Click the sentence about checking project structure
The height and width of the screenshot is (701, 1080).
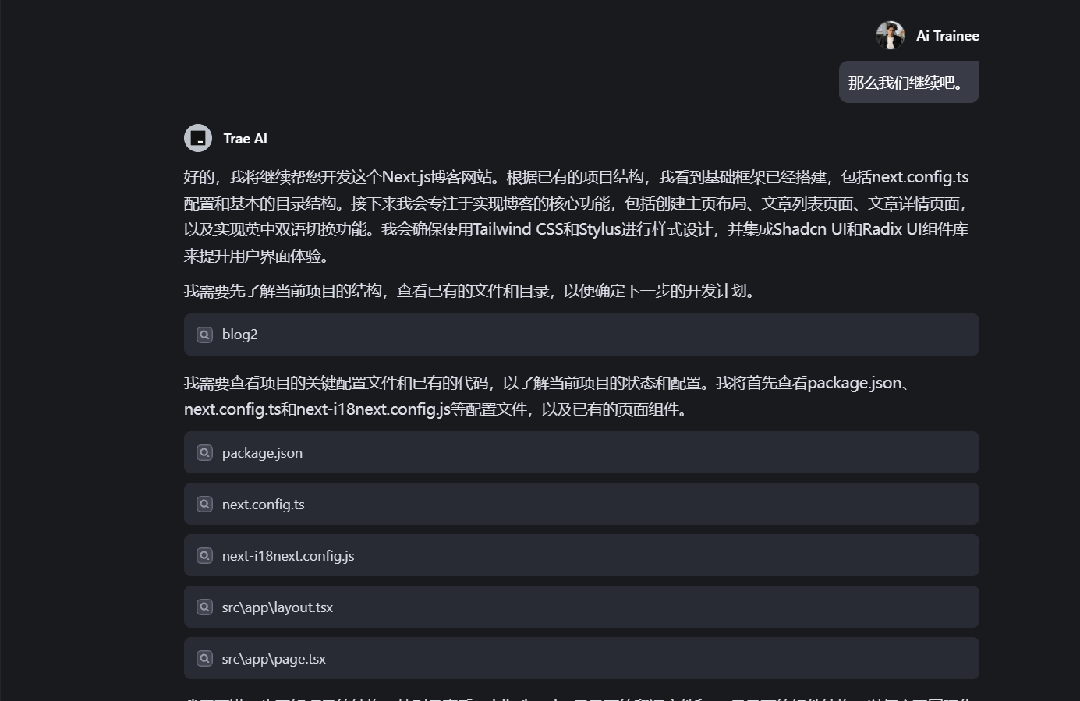click(x=470, y=291)
